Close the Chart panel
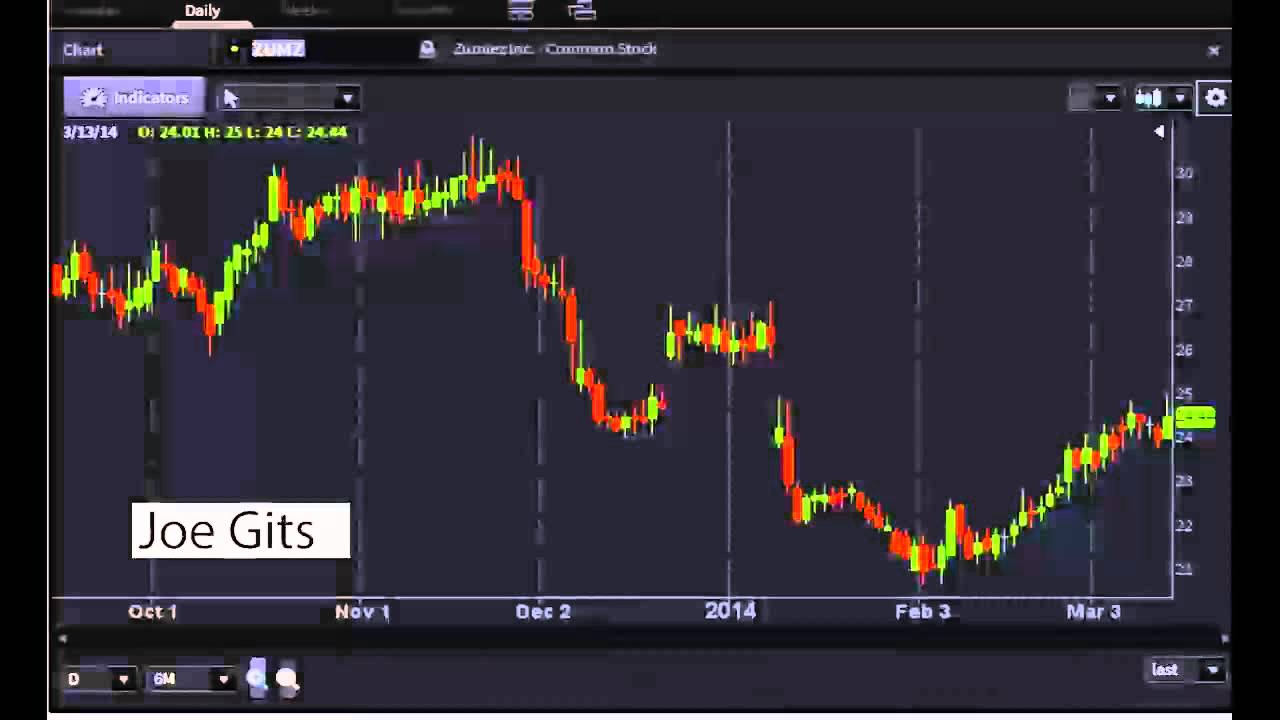 click(x=1214, y=50)
